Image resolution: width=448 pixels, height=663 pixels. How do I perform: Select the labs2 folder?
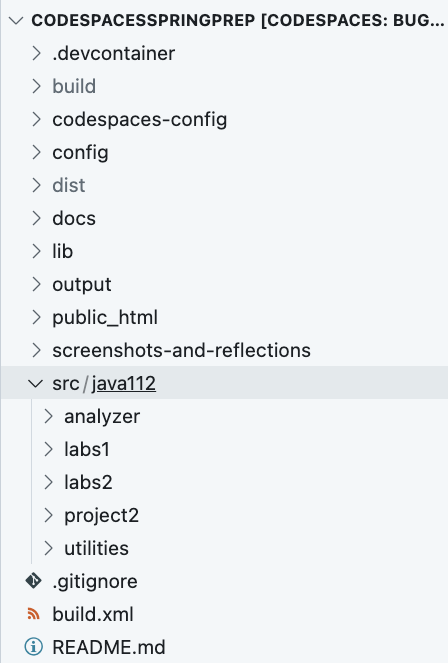(x=224, y=482)
